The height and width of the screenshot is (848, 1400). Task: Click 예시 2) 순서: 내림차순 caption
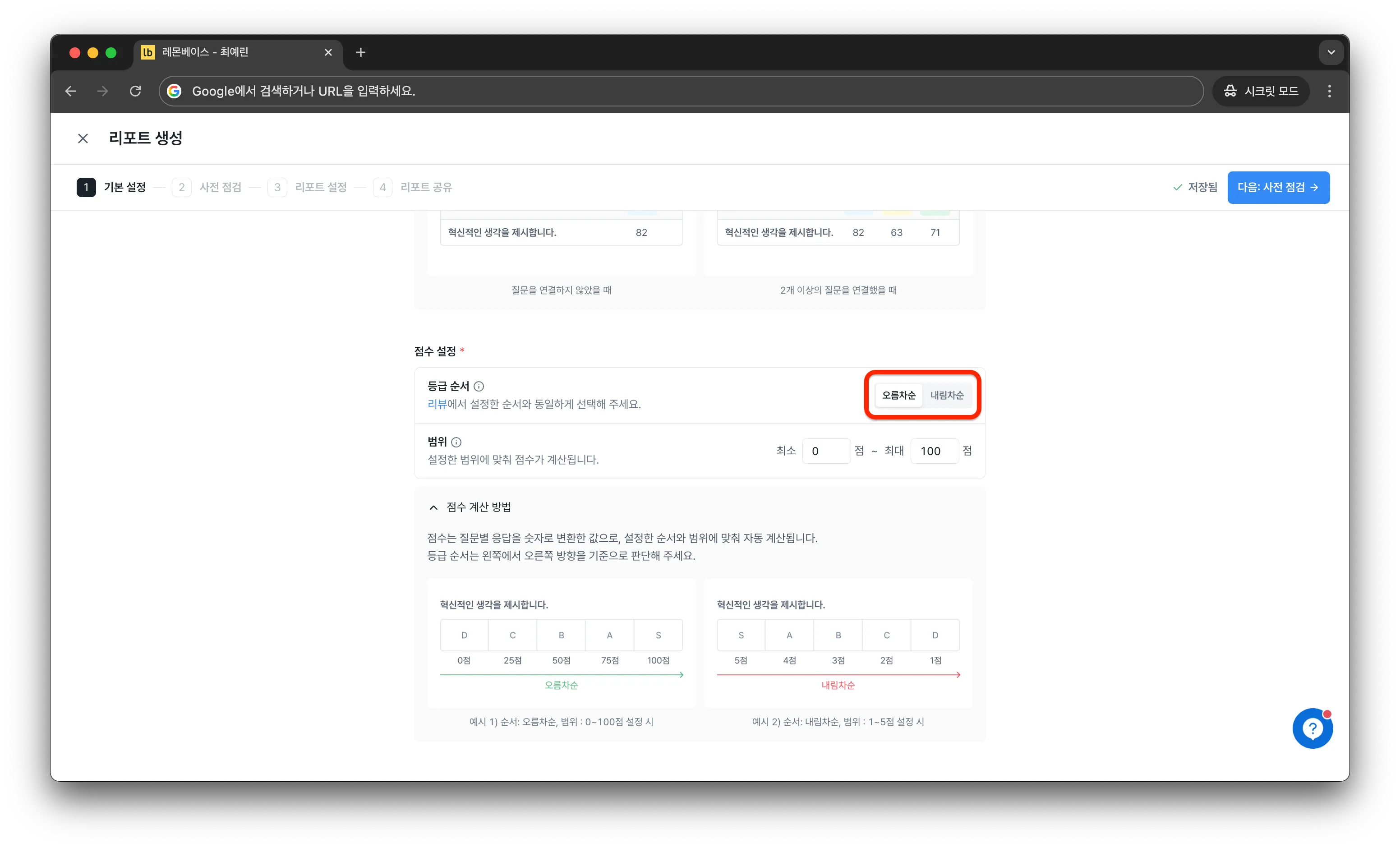point(838,721)
